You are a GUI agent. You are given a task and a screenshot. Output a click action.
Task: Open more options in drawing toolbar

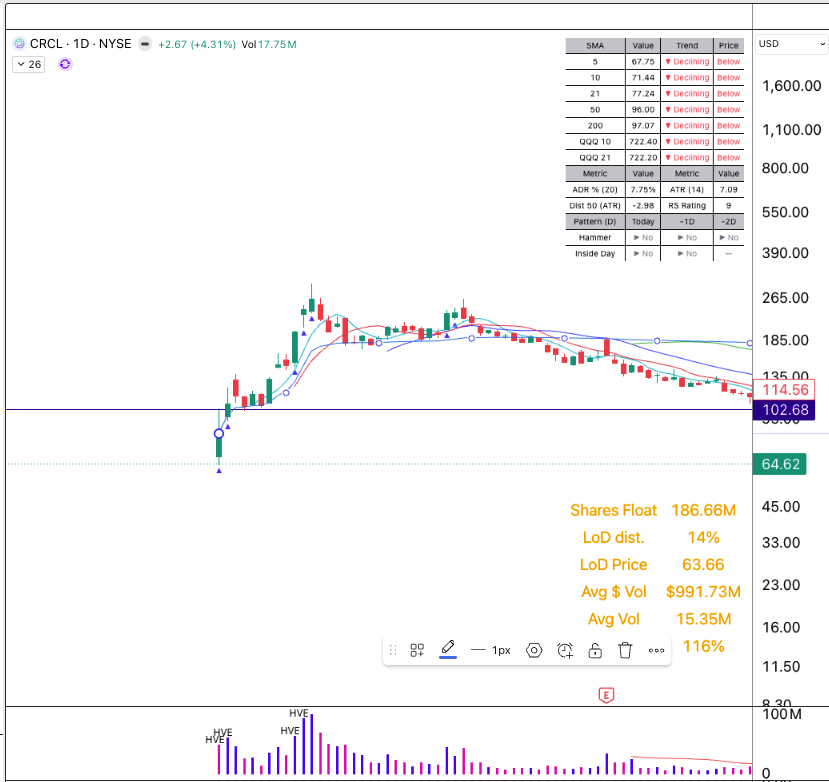(x=656, y=650)
